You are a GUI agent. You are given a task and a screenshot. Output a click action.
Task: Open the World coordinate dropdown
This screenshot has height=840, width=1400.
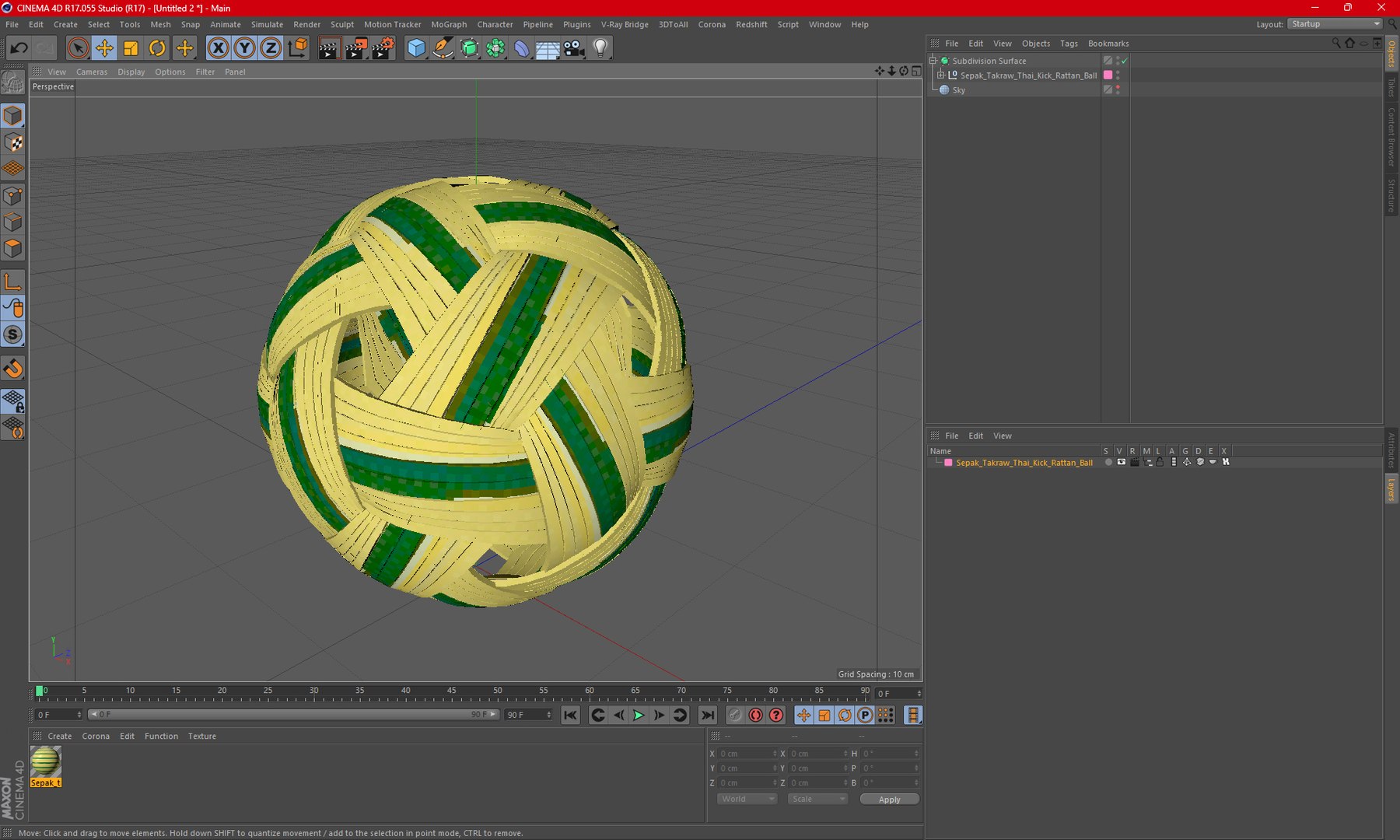pyautogui.click(x=747, y=799)
